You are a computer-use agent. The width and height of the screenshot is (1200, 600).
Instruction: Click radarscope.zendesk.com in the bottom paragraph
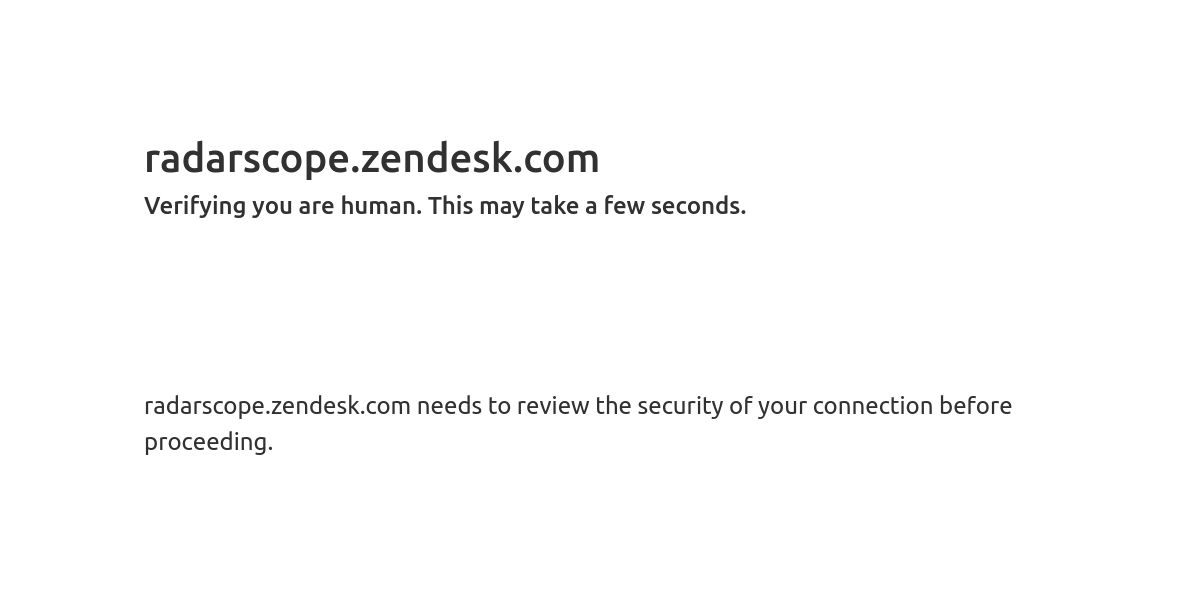point(277,406)
